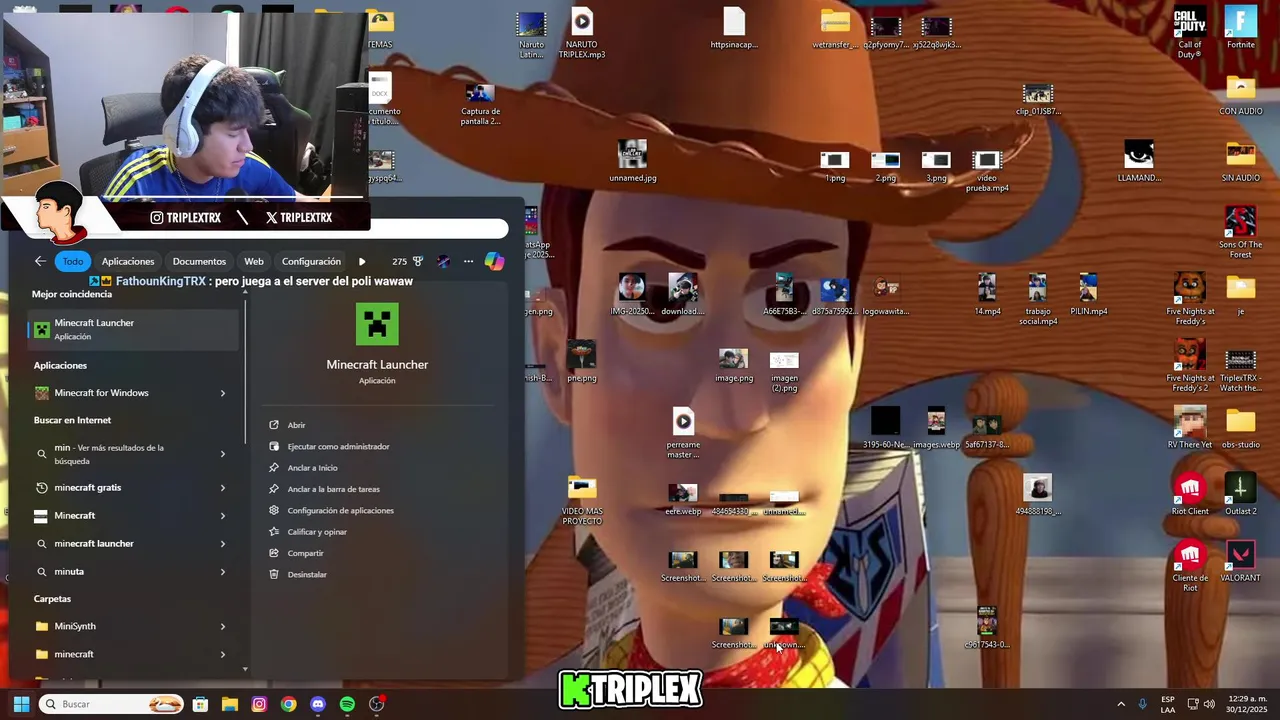Image resolution: width=1280 pixels, height=720 pixels.
Task: Open Spotify from taskbar
Action: (347, 704)
